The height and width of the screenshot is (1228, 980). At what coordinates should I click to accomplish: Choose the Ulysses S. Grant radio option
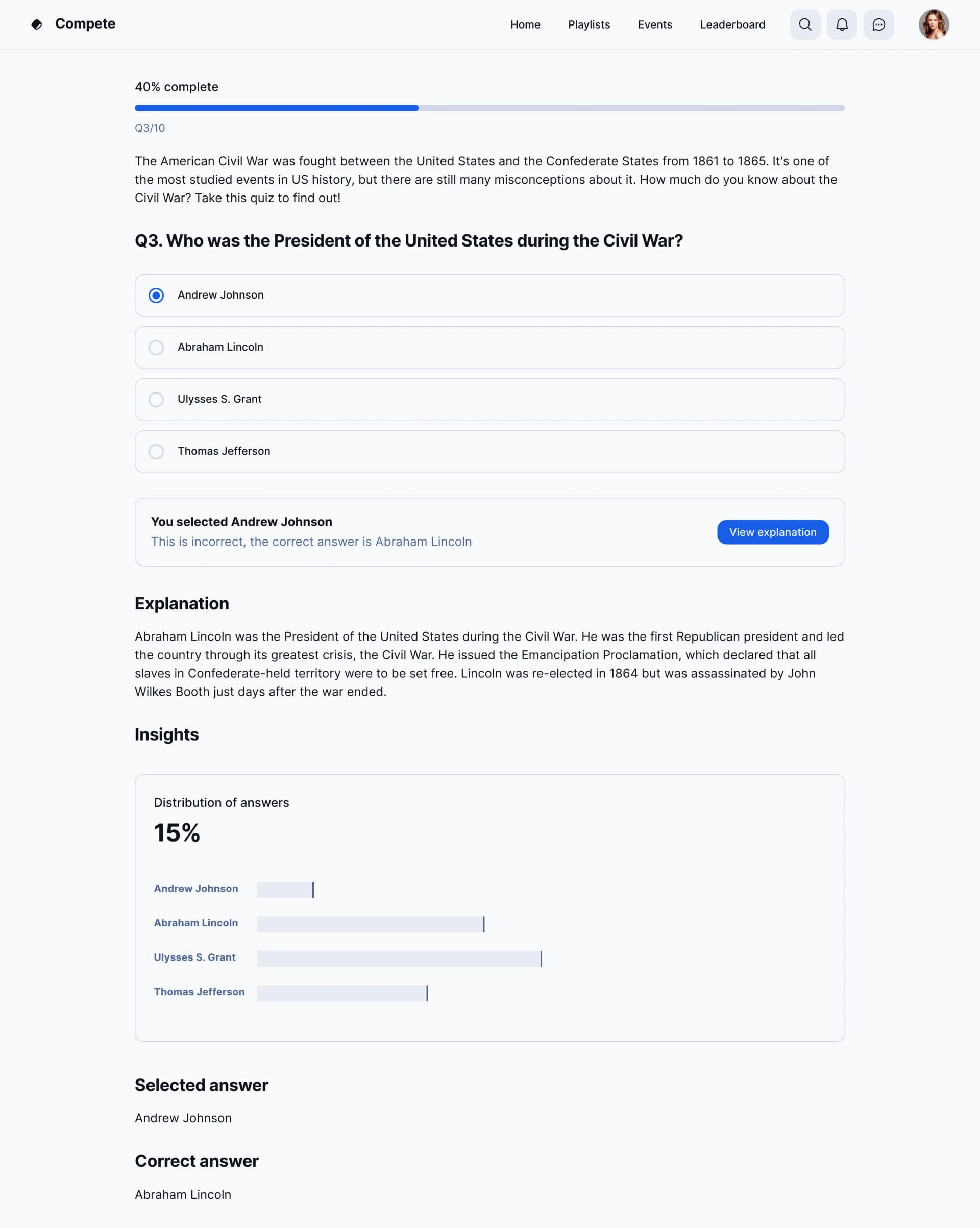pyautogui.click(x=156, y=399)
